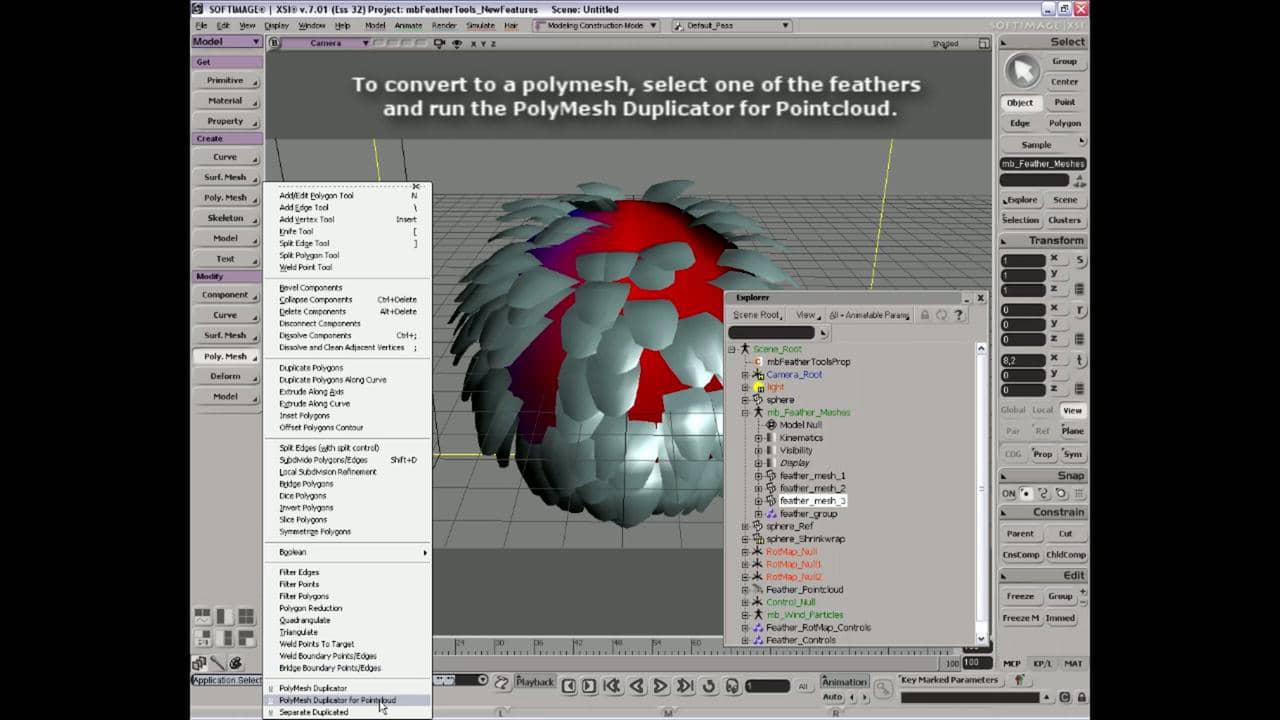Click the first layout icon at bottom left

pos(202,617)
